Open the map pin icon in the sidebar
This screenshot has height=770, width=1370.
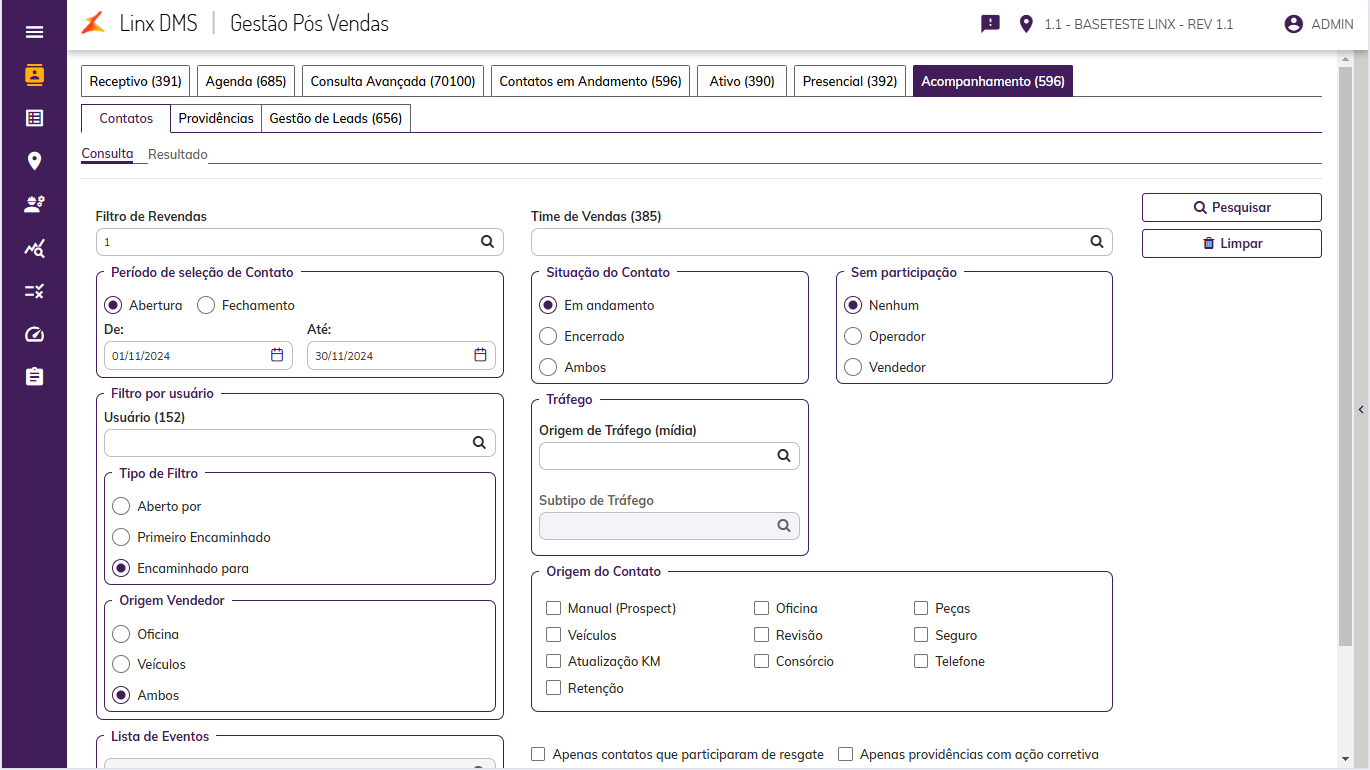click(x=34, y=161)
